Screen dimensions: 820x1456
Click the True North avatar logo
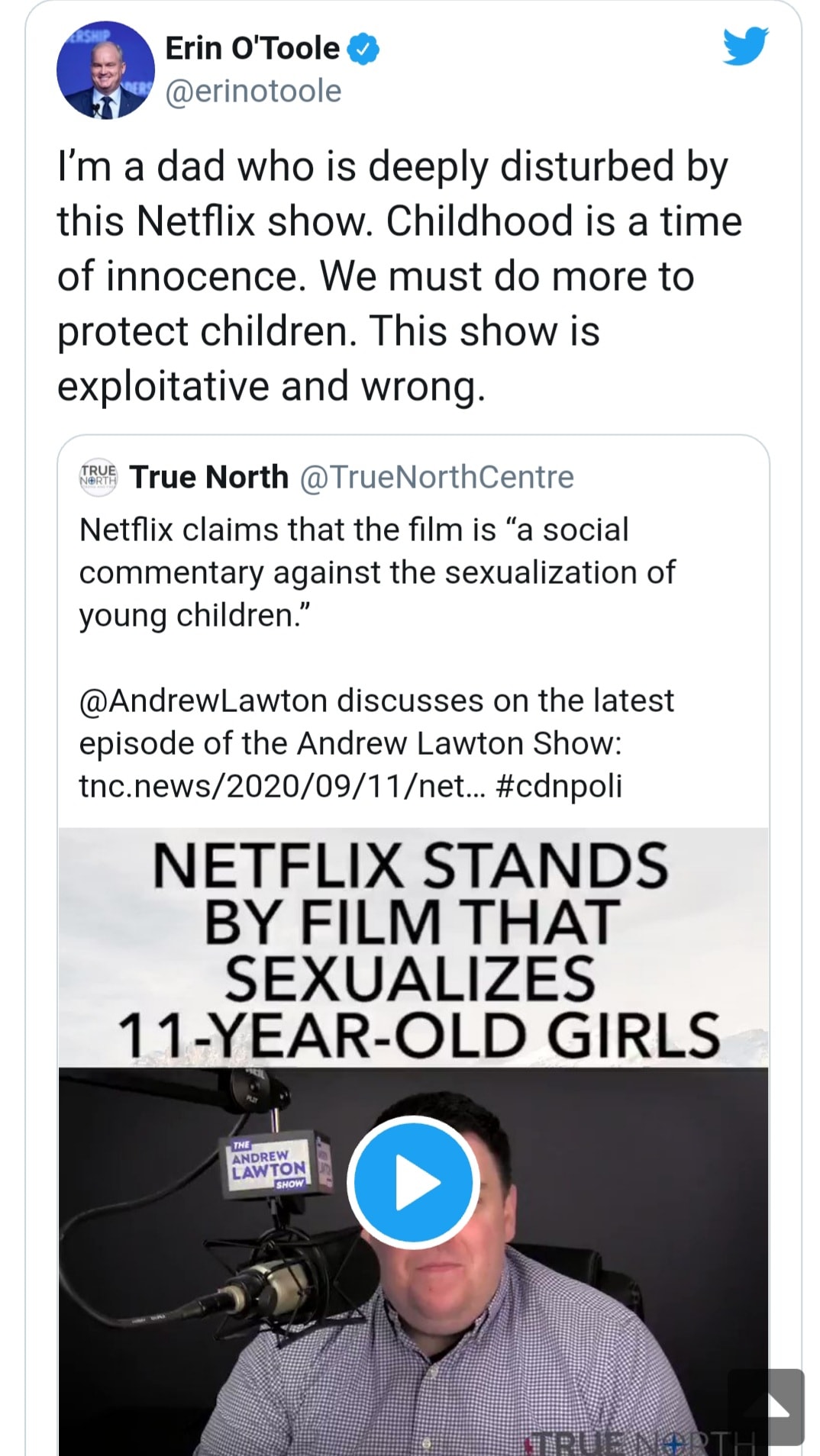coord(98,477)
